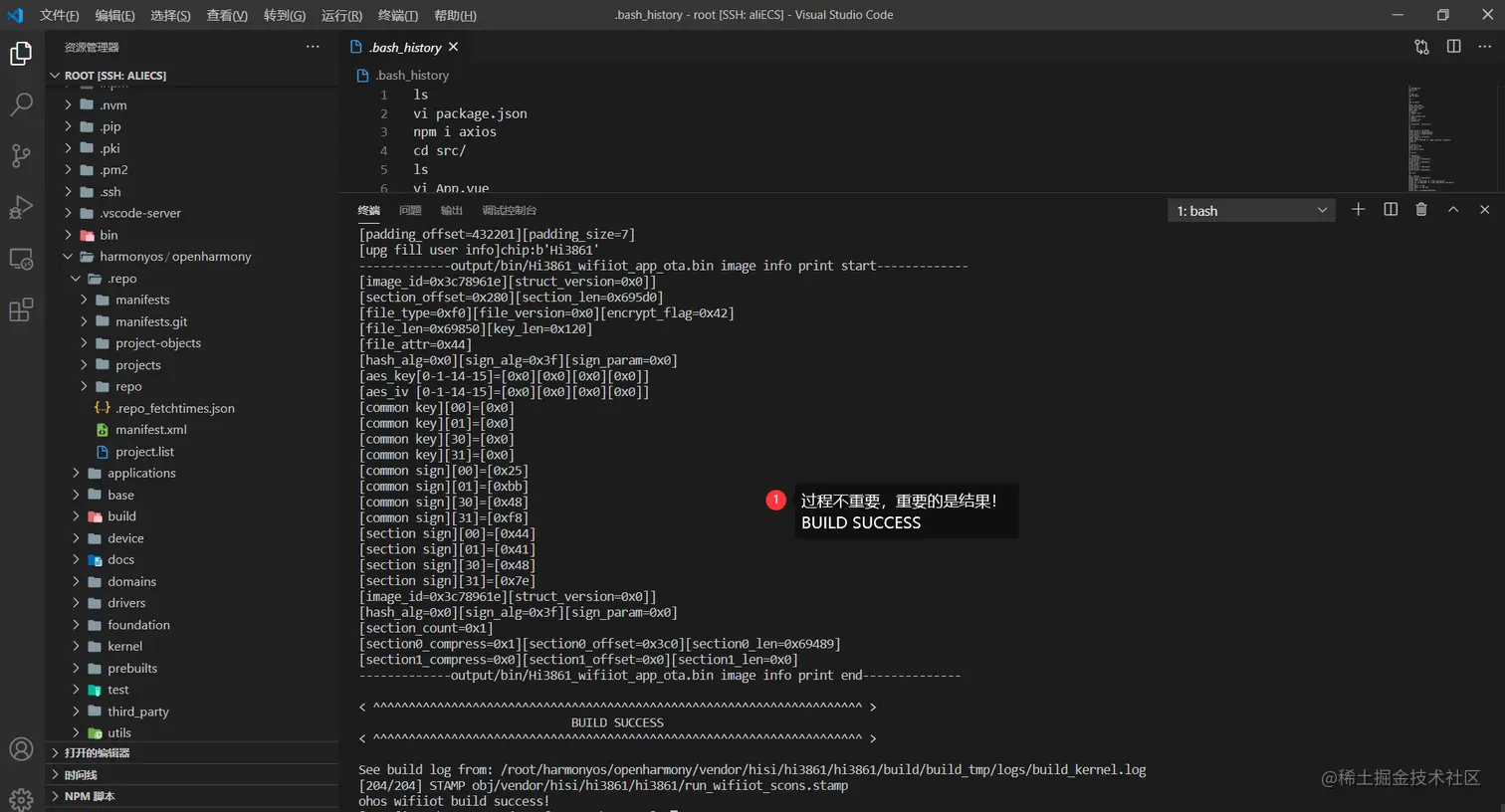Viewport: 1505px width, 812px height.
Task: Split the terminal panel
Action: [x=1391, y=209]
